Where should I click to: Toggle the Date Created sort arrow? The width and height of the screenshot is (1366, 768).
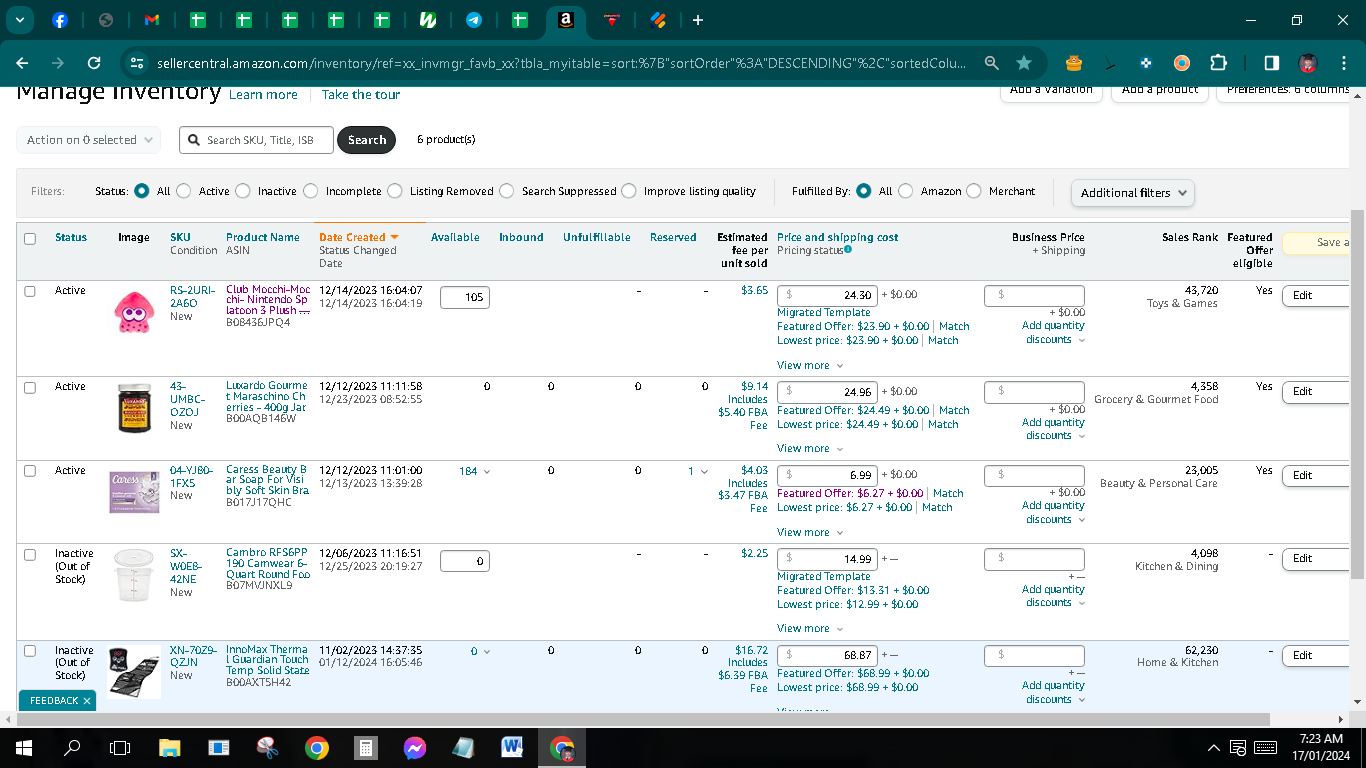click(394, 238)
